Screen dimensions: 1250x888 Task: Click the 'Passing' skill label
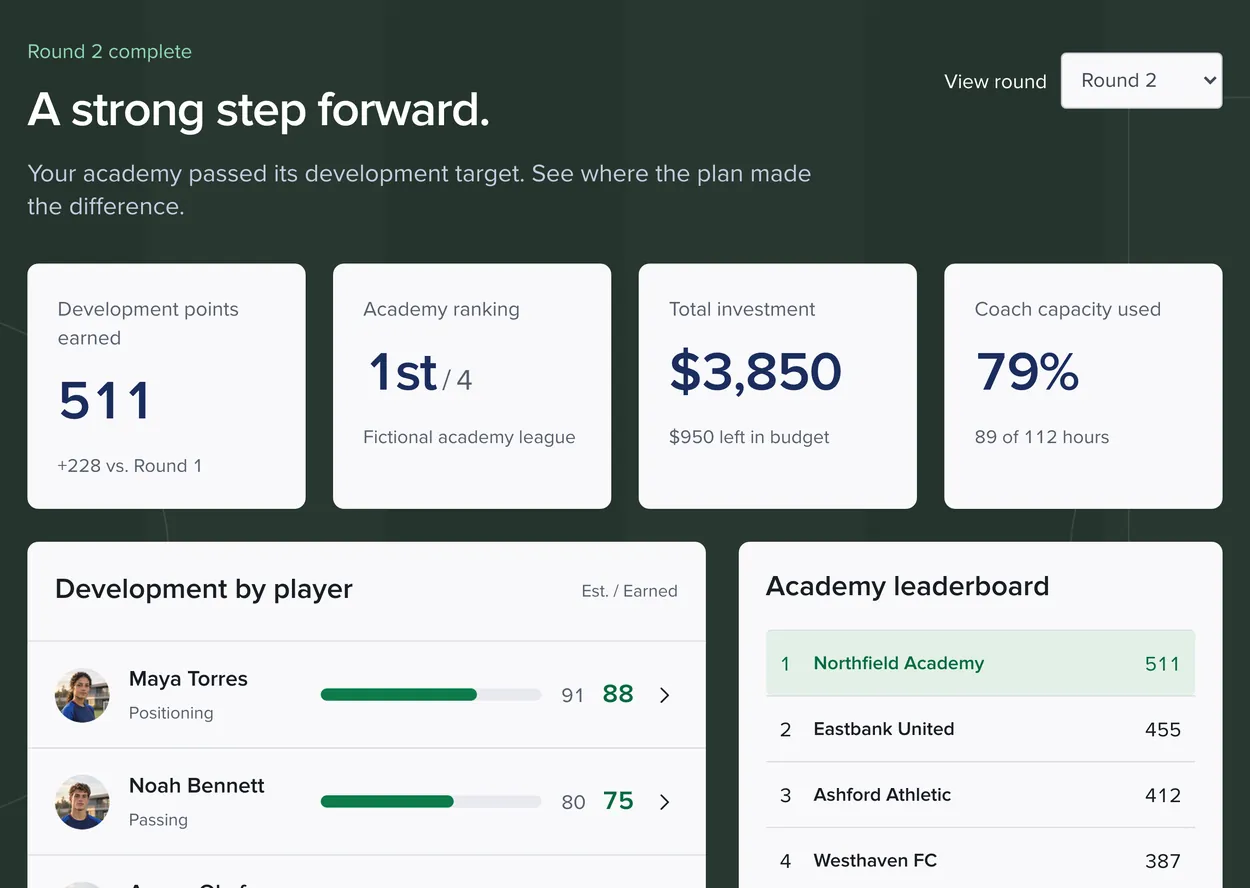click(x=158, y=820)
